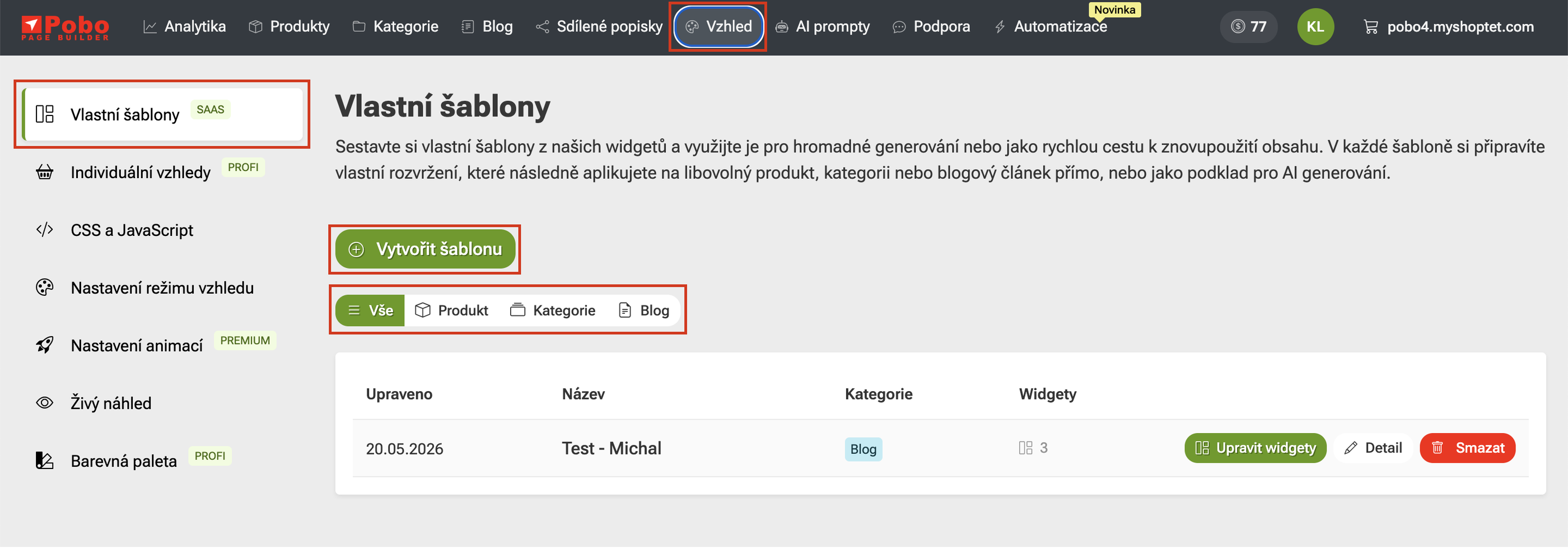Filter templates by Blog tab
Viewport: 1568px width, 548px height.
pos(643,310)
